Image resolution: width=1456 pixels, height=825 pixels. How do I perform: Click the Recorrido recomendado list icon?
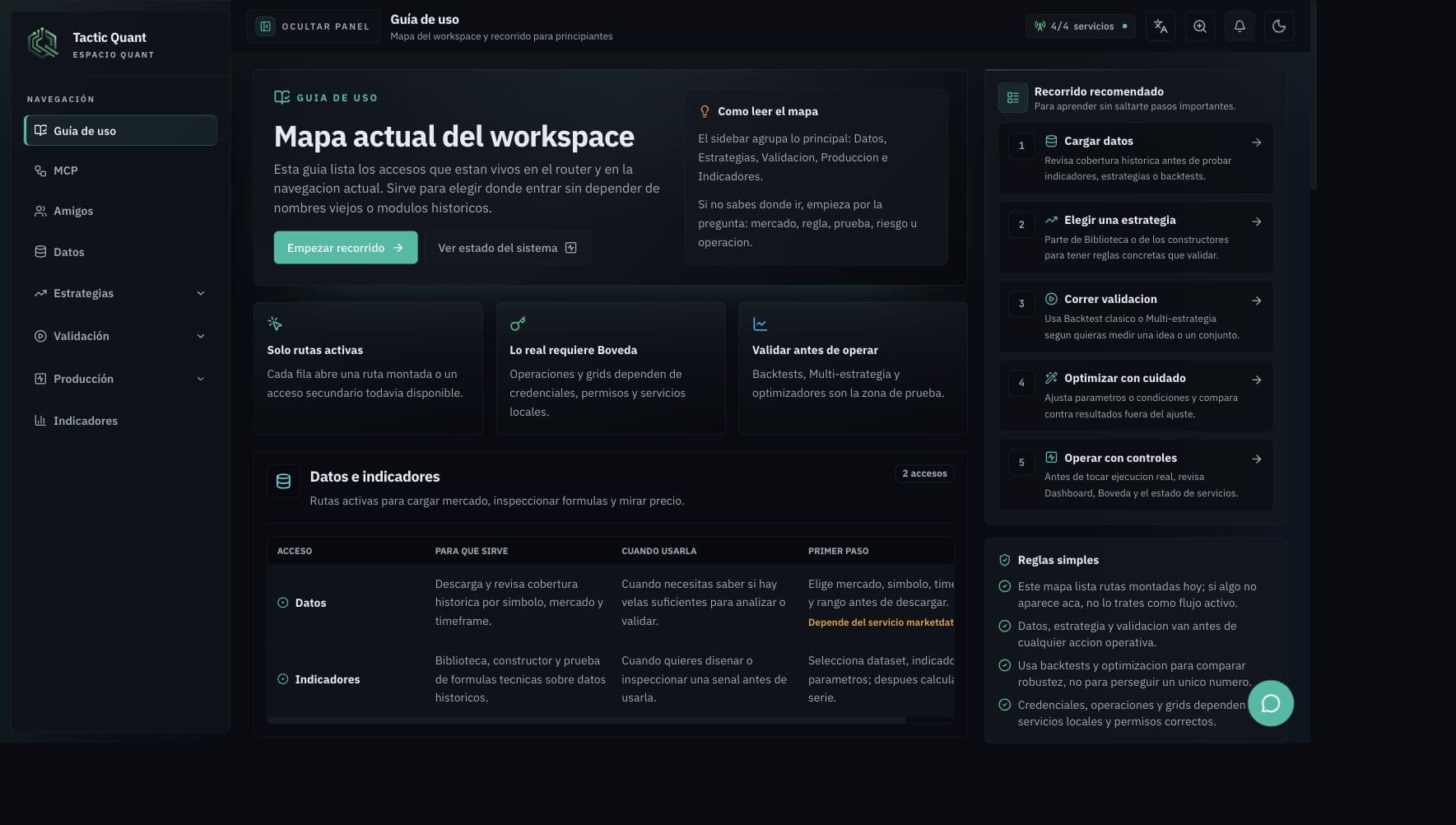(x=1013, y=98)
